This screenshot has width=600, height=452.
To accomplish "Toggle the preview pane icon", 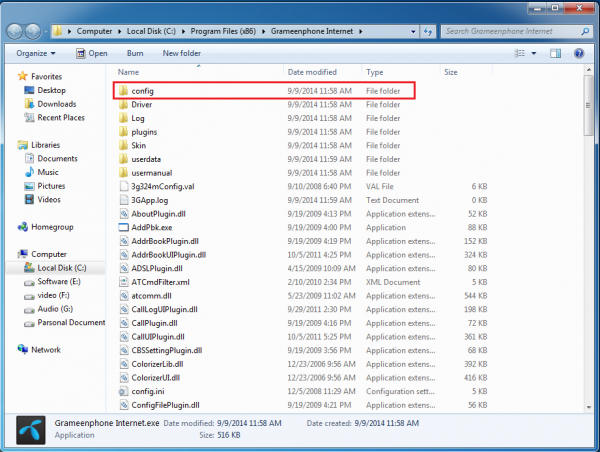I will (555, 53).
